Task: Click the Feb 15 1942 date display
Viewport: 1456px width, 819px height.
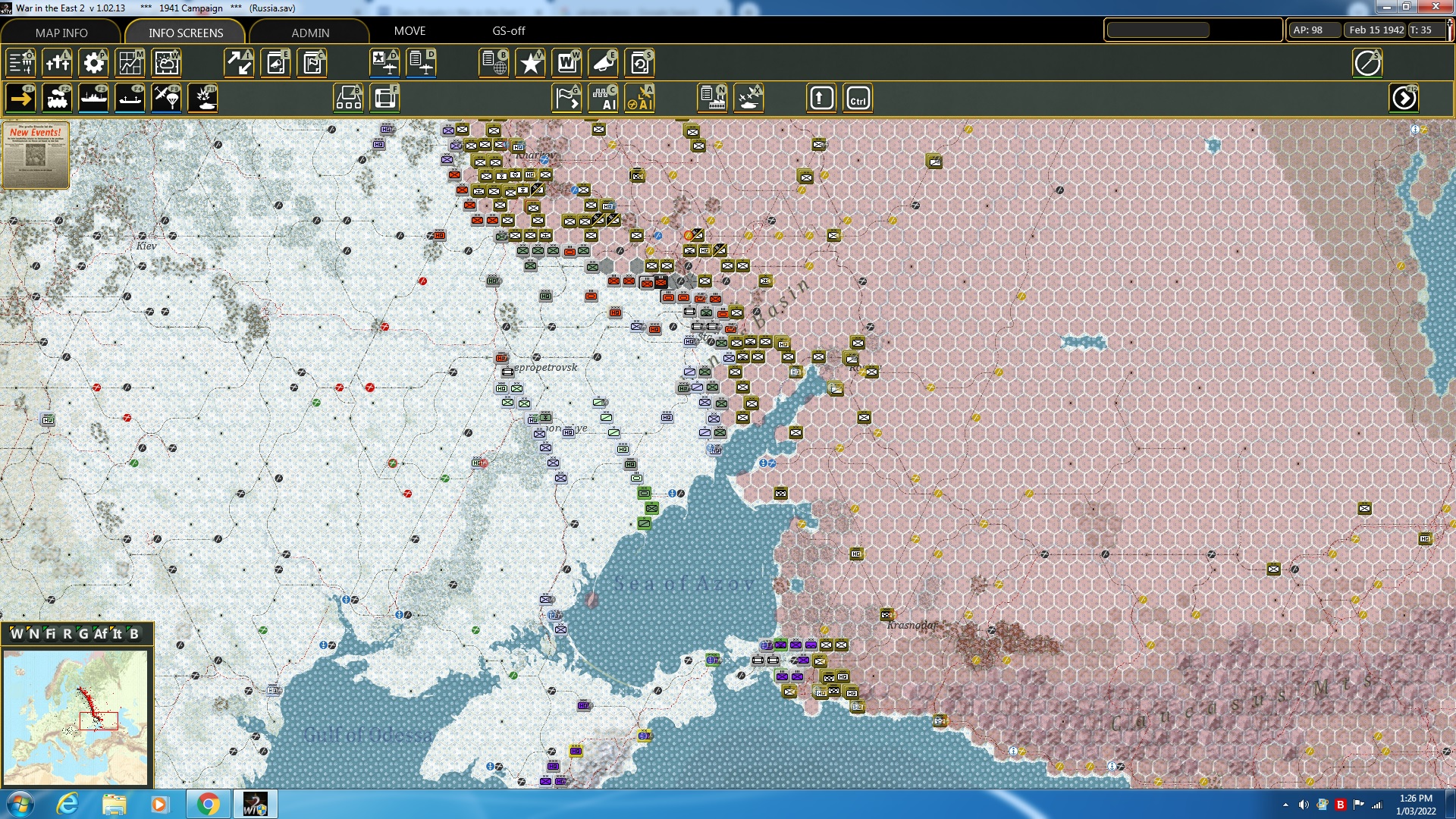Action: point(1376,30)
